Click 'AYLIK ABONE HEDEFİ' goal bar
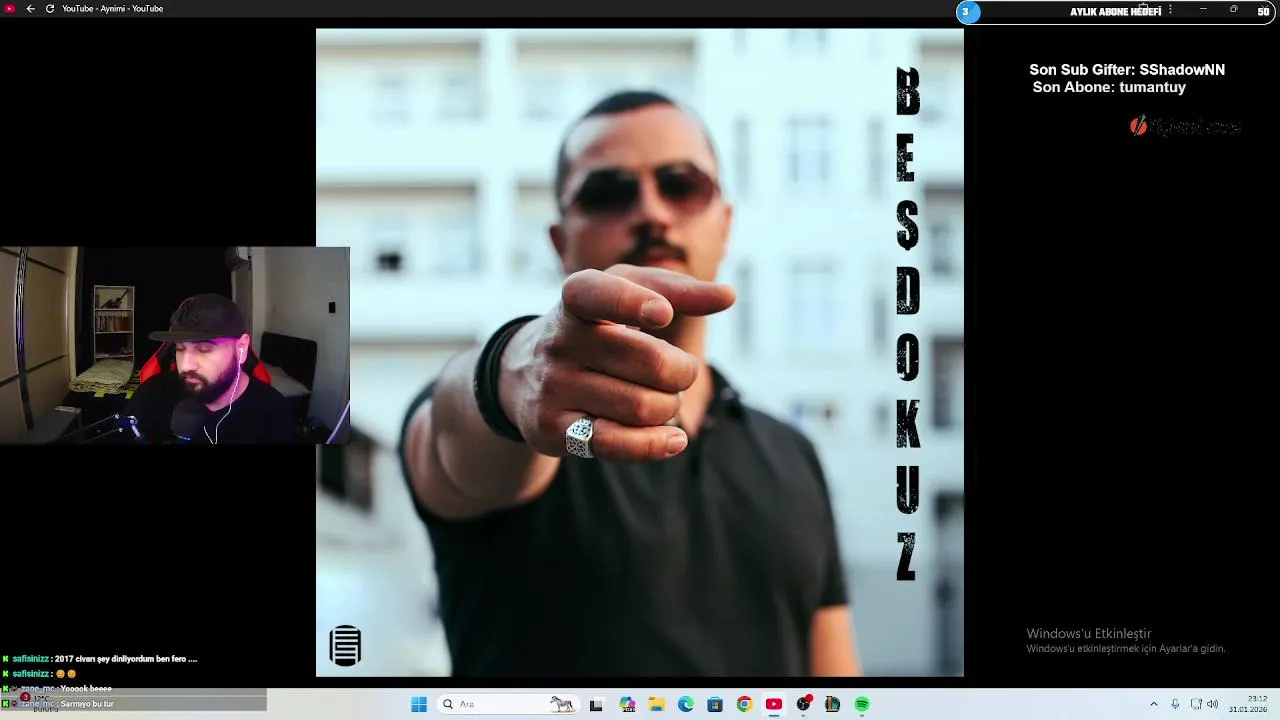Screen dimensions: 1280x720 pyautogui.click(x=1115, y=12)
